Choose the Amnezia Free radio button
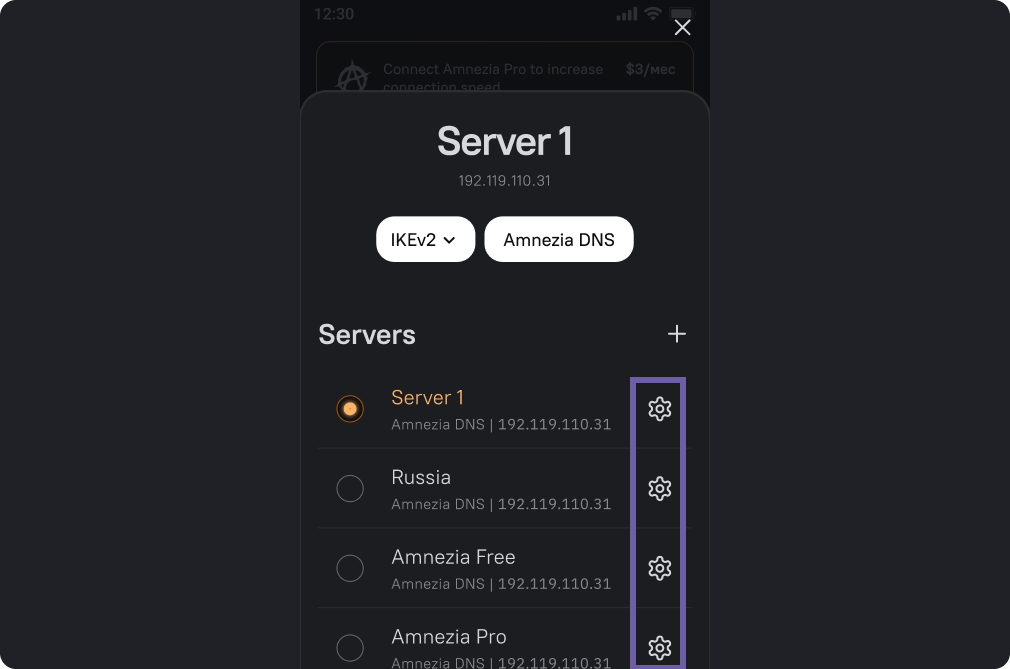 pyautogui.click(x=350, y=568)
